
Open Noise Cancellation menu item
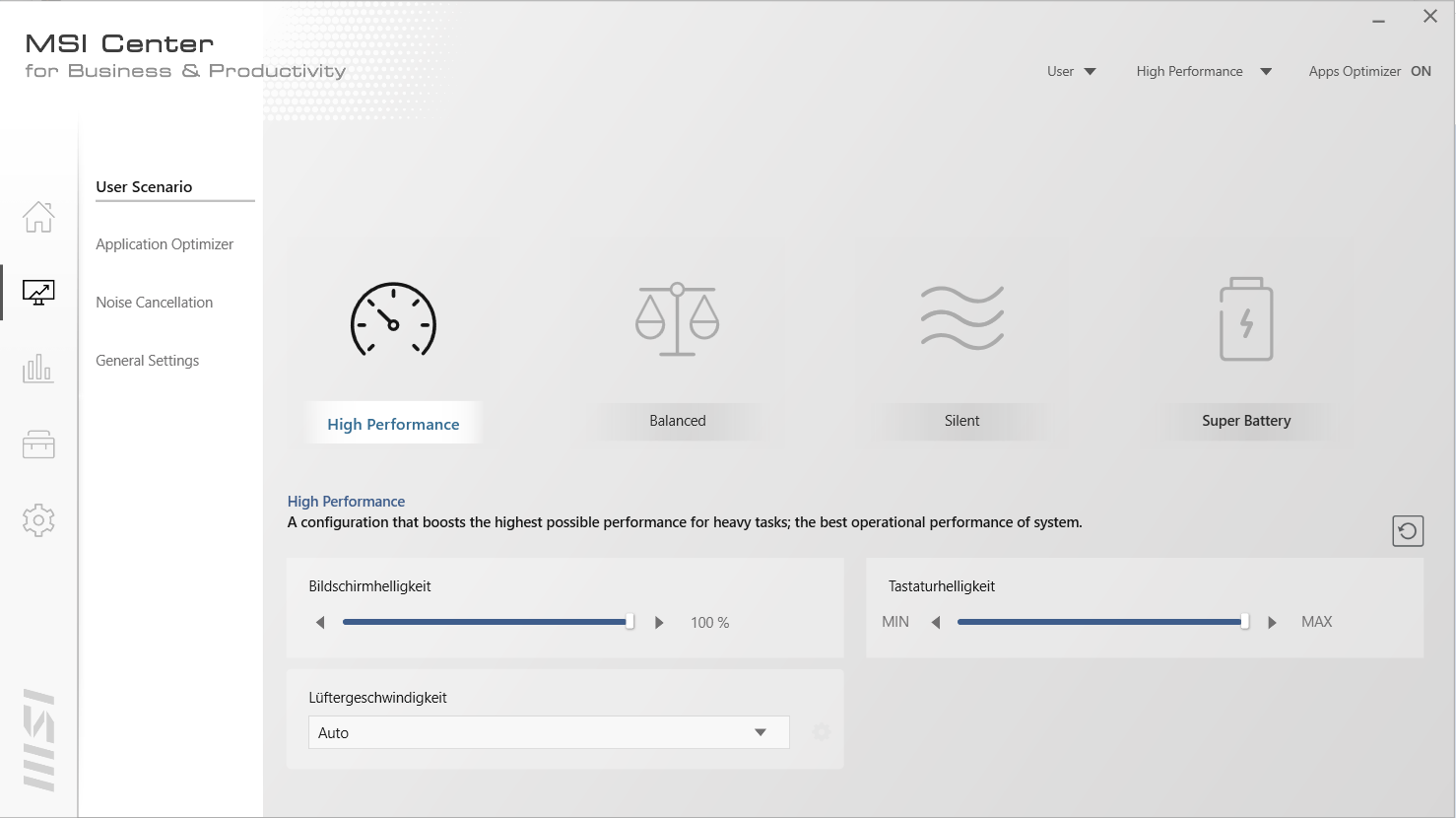point(154,303)
